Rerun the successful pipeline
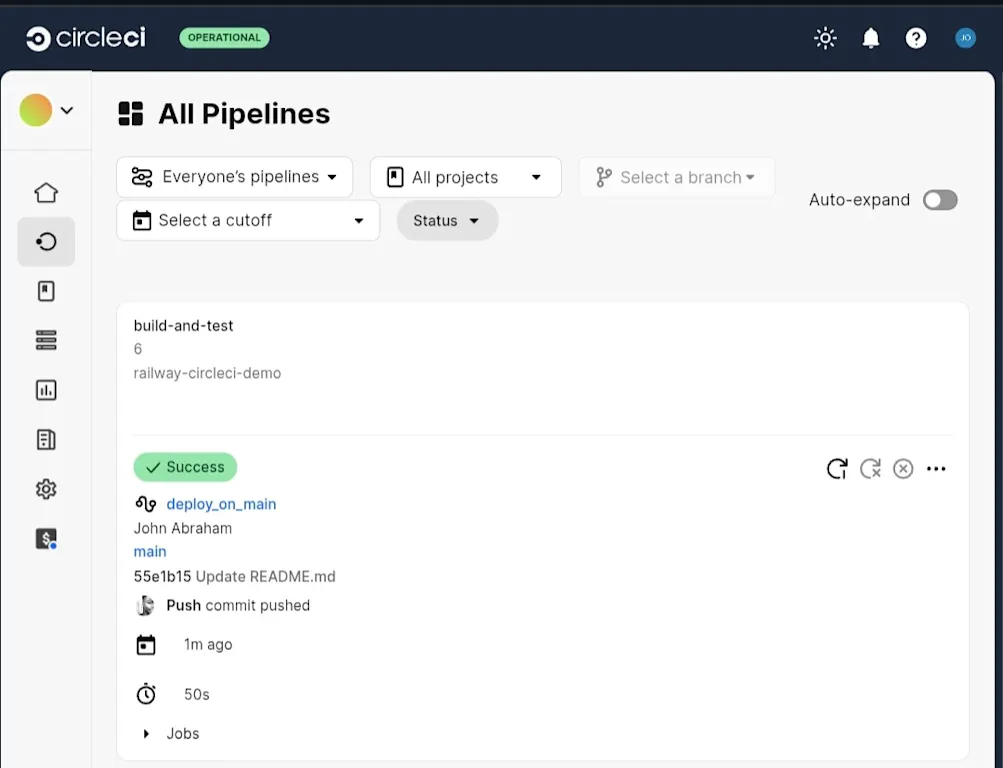The height and width of the screenshot is (768, 1003). pyautogui.click(x=836, y=468)
